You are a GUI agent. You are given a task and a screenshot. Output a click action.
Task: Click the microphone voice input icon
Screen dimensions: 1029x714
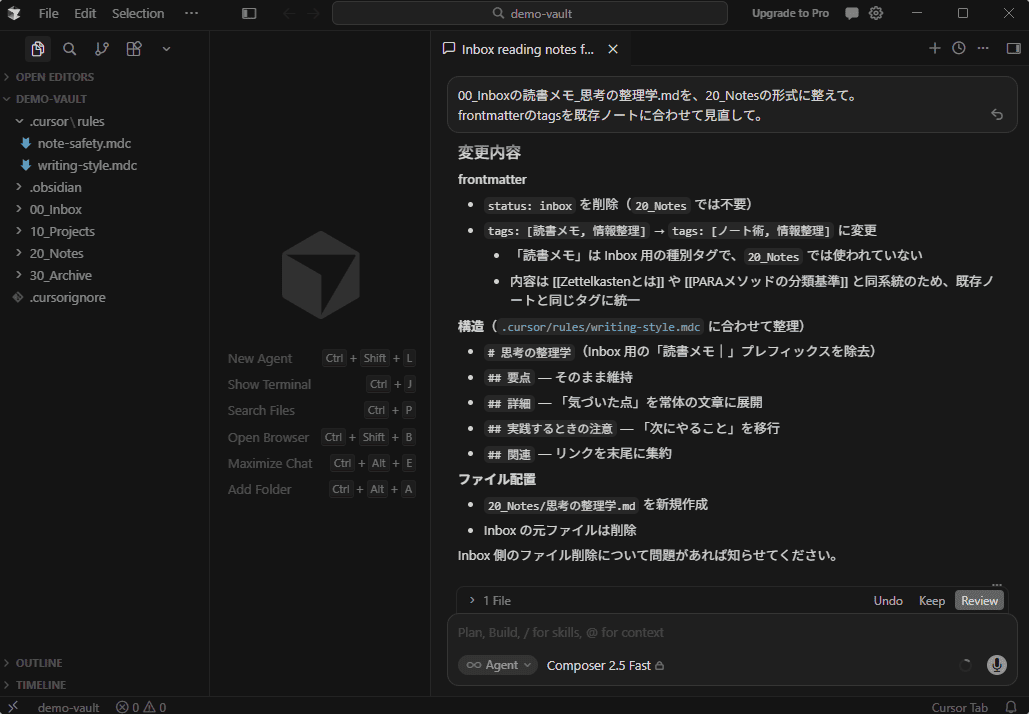point(997,665)
